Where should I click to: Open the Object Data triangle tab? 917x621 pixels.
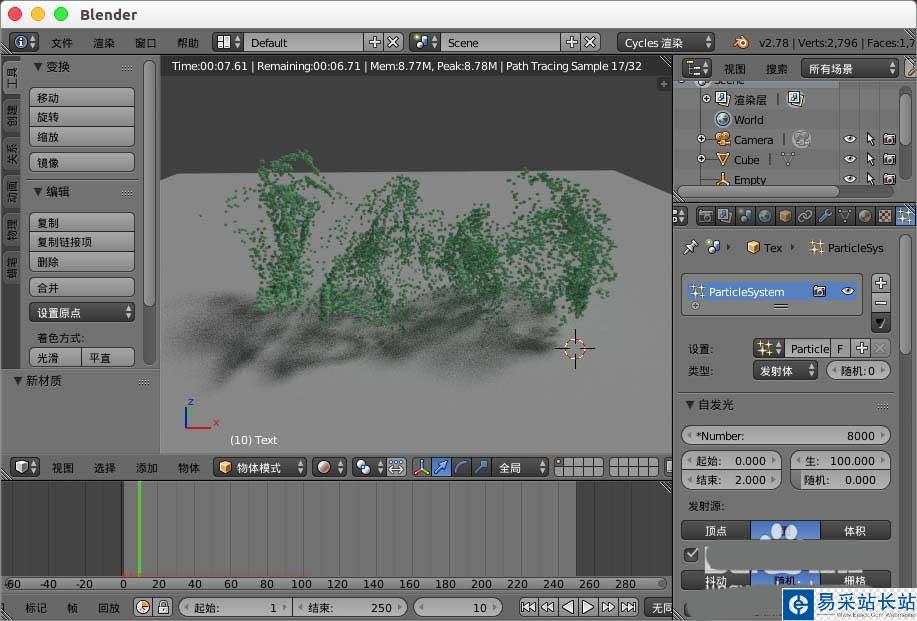click(x=844, y=216)
